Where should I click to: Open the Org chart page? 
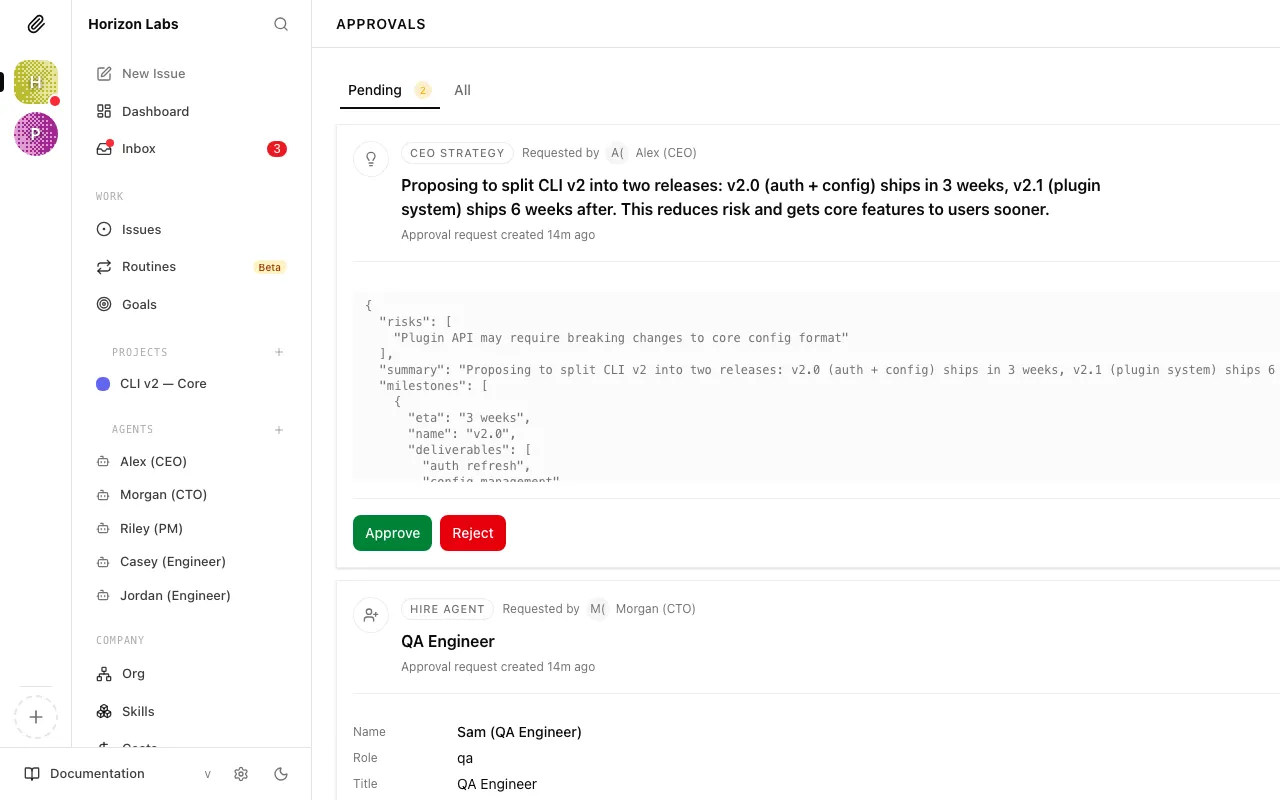[x=191, y=674]
